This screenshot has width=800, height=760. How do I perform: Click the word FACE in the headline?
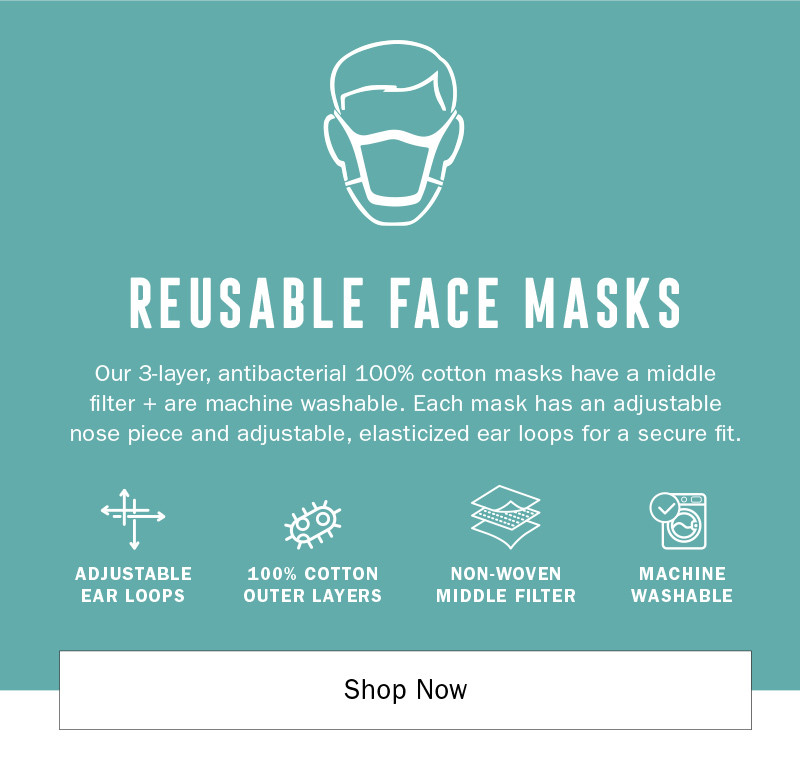(x=444, y=303)
